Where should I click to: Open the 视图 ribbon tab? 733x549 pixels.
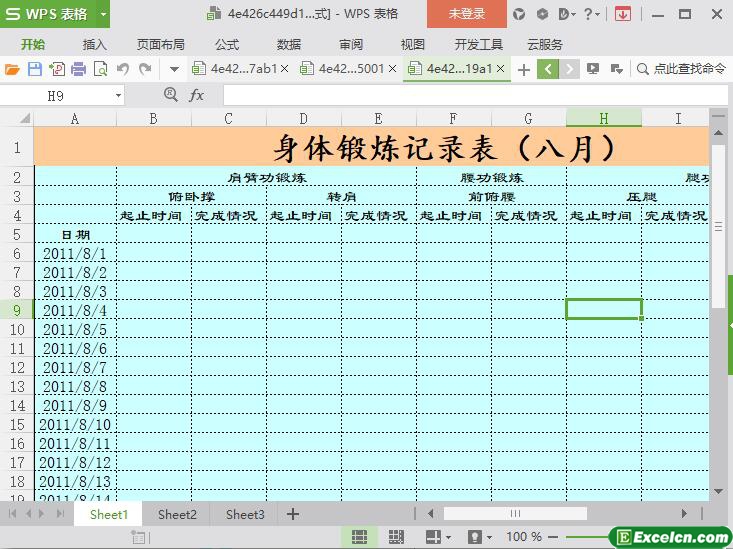pyautogui.click(x=412, y=44)
